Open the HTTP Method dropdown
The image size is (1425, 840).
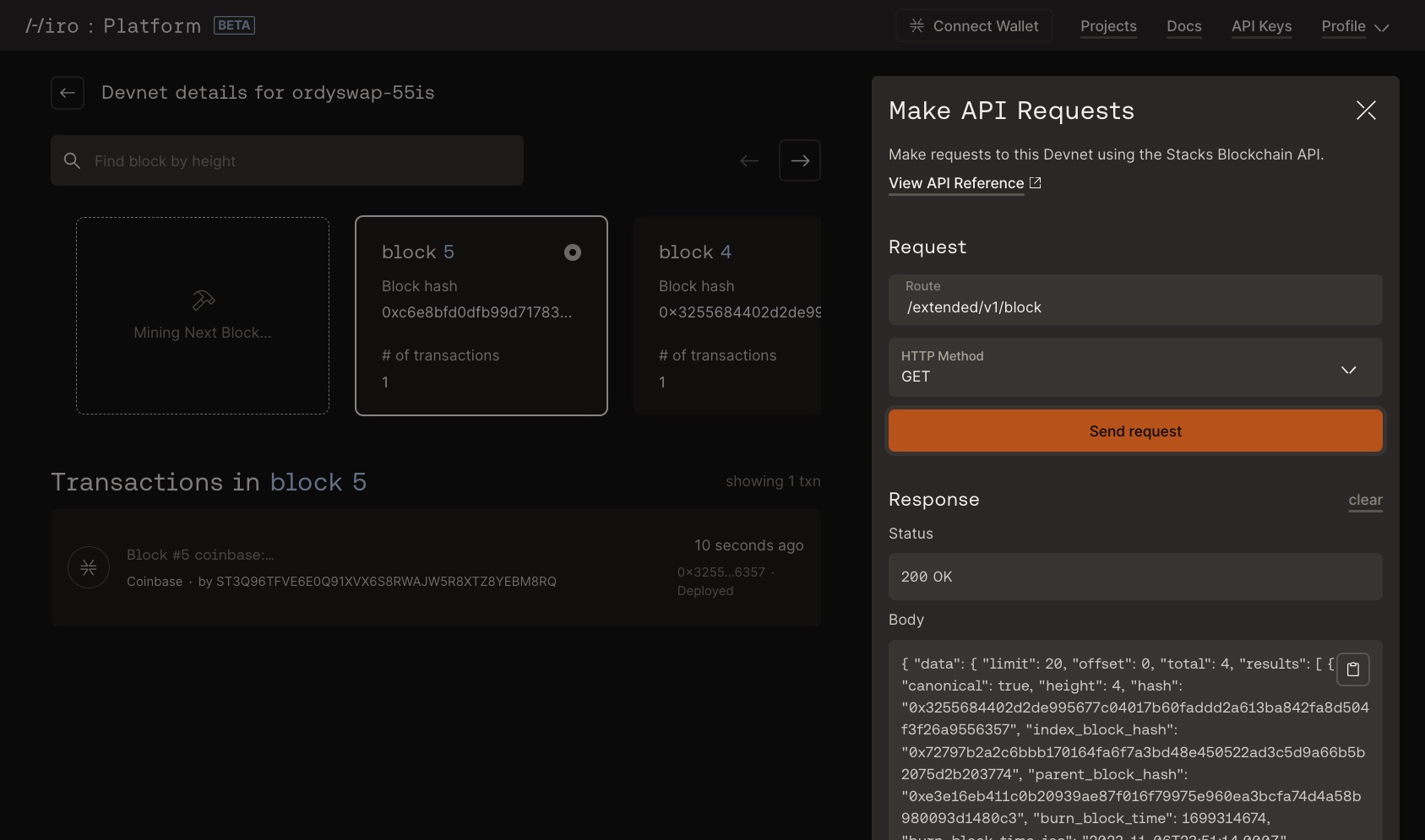click(1135, 367)
